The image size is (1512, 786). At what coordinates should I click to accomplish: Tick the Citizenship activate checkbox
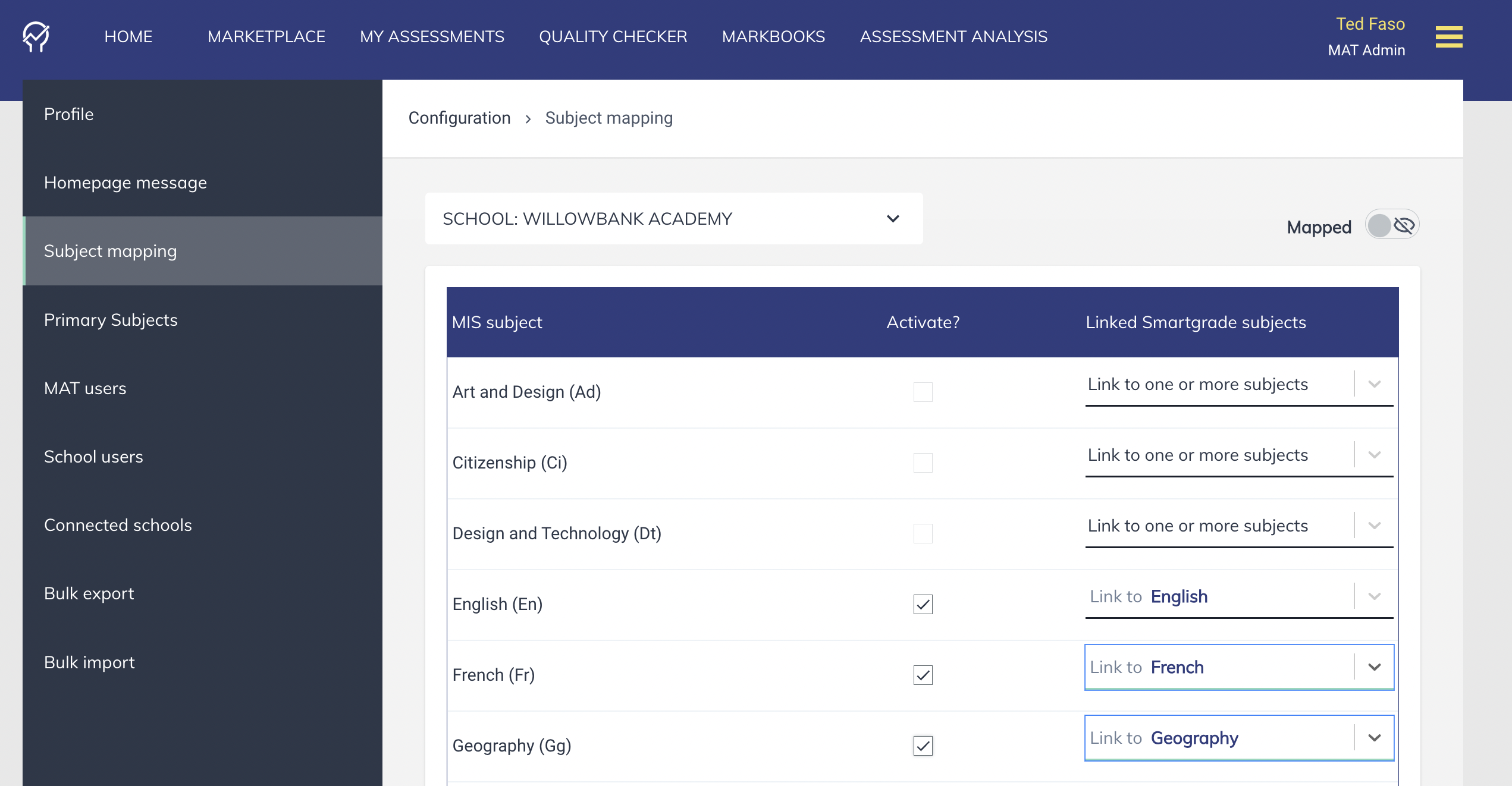click(x=923, y=463)
